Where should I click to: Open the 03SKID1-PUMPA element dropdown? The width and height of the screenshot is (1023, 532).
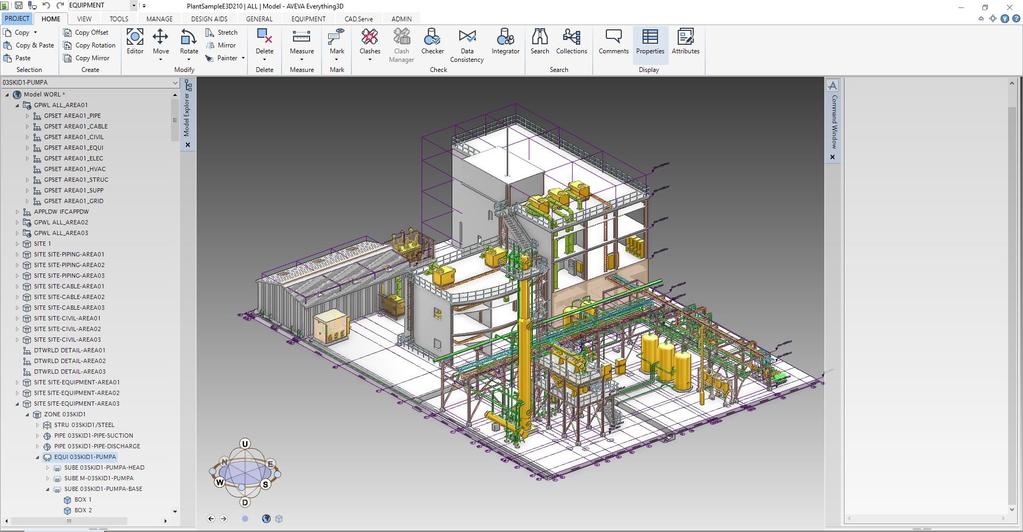(175, 83)
